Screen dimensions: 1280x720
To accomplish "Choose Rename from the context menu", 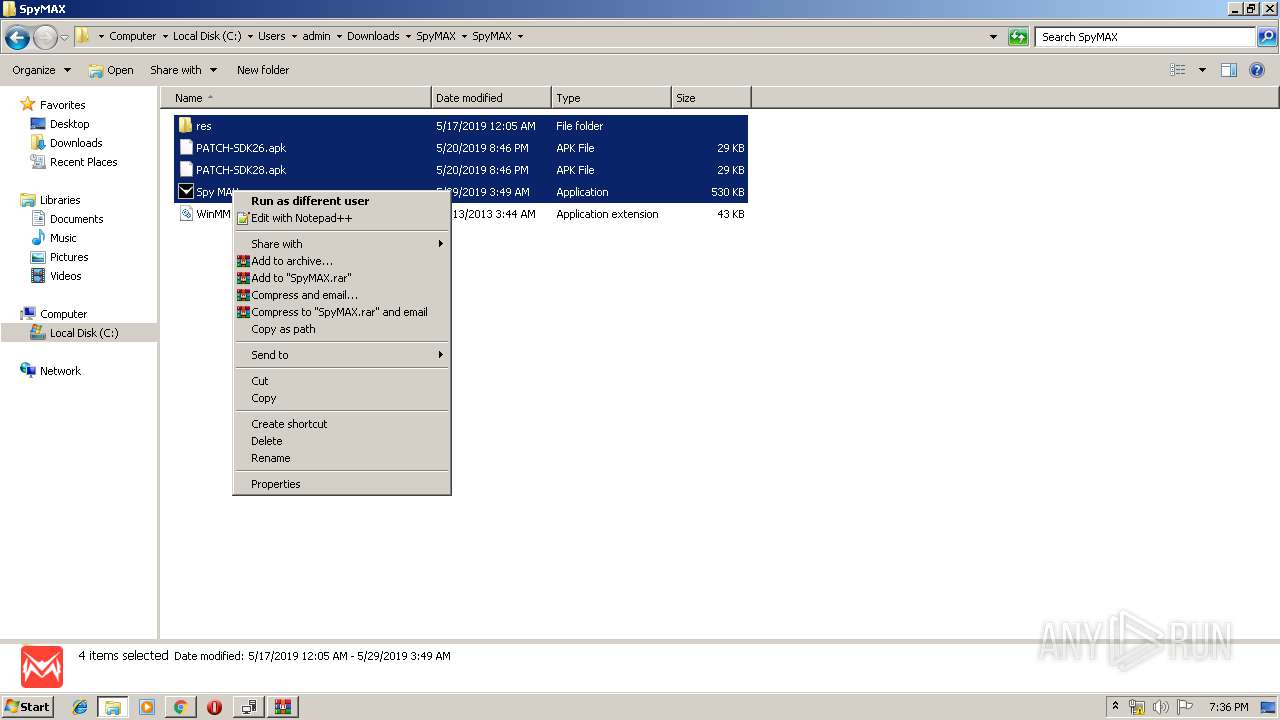I will point(341,458).
